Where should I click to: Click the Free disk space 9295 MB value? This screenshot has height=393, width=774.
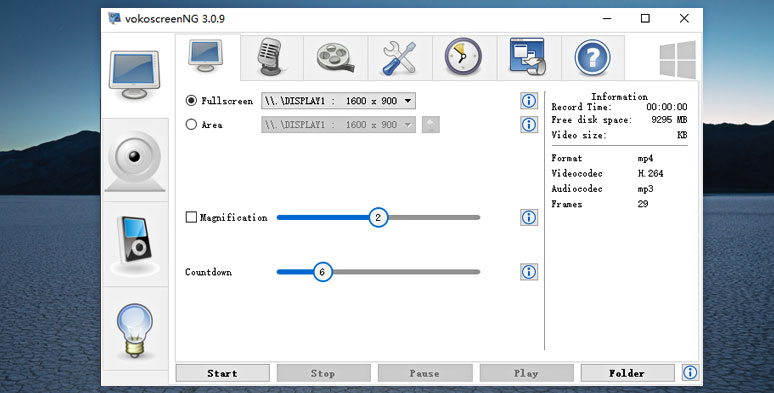(x=669, y=120)
